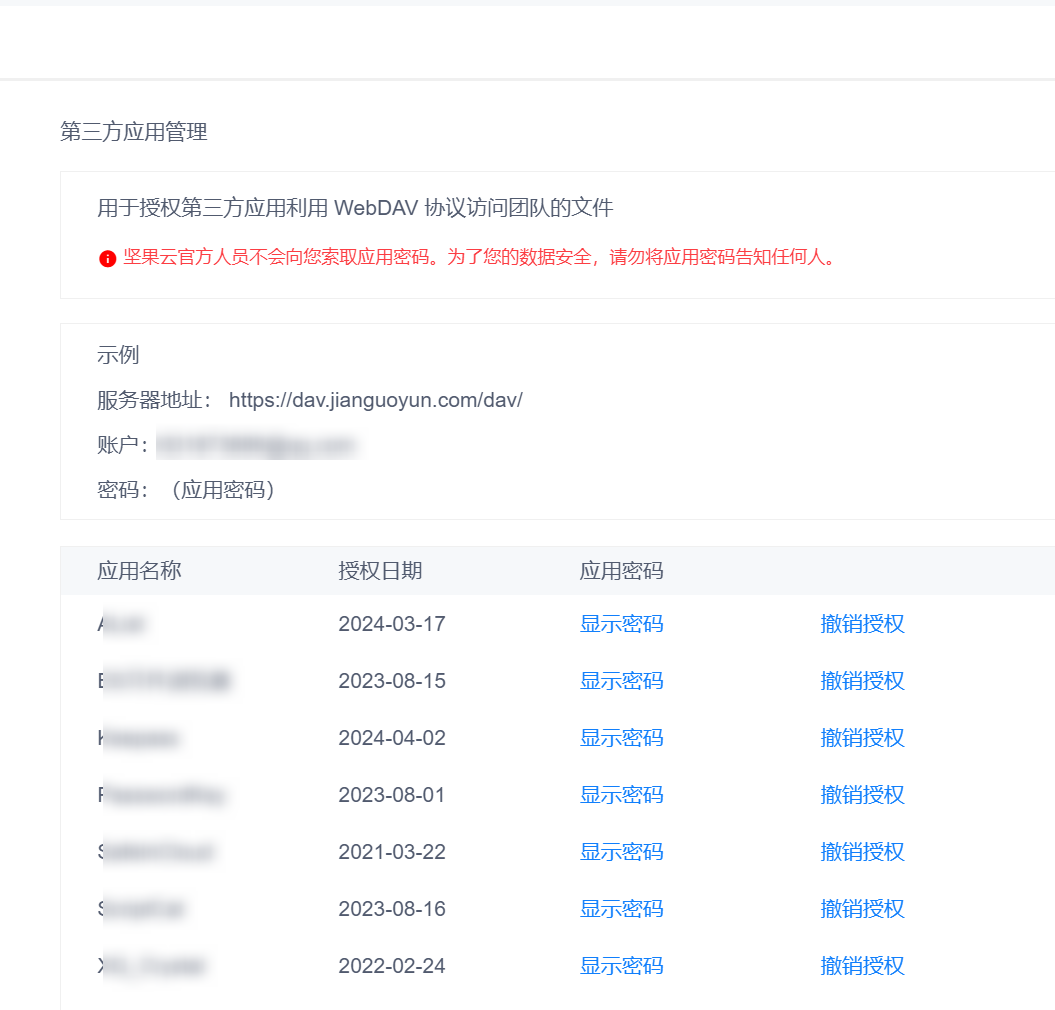Image resolution: width=1055 pixels, height=1010 pixels.
Task: Click the blurred account value
Action: point(256,445)
